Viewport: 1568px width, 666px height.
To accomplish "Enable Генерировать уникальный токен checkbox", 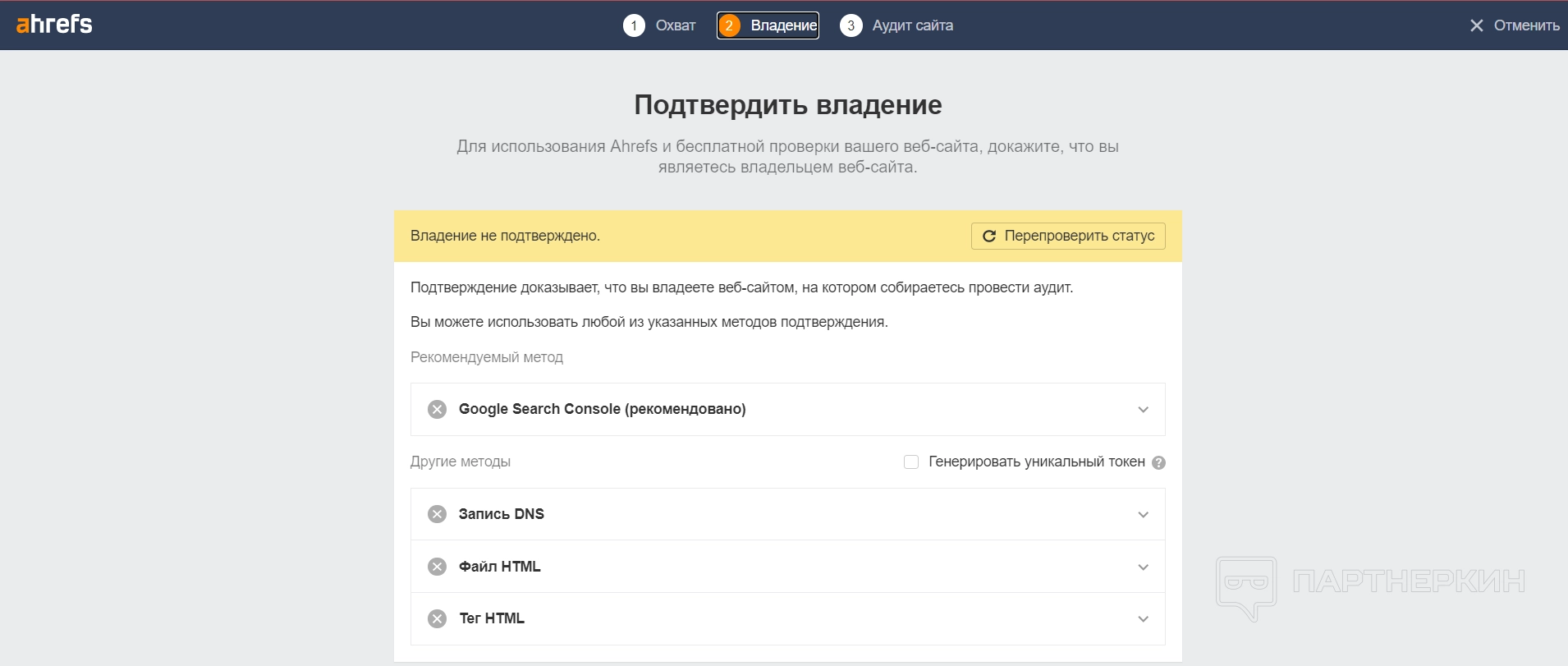I will 911,462.
